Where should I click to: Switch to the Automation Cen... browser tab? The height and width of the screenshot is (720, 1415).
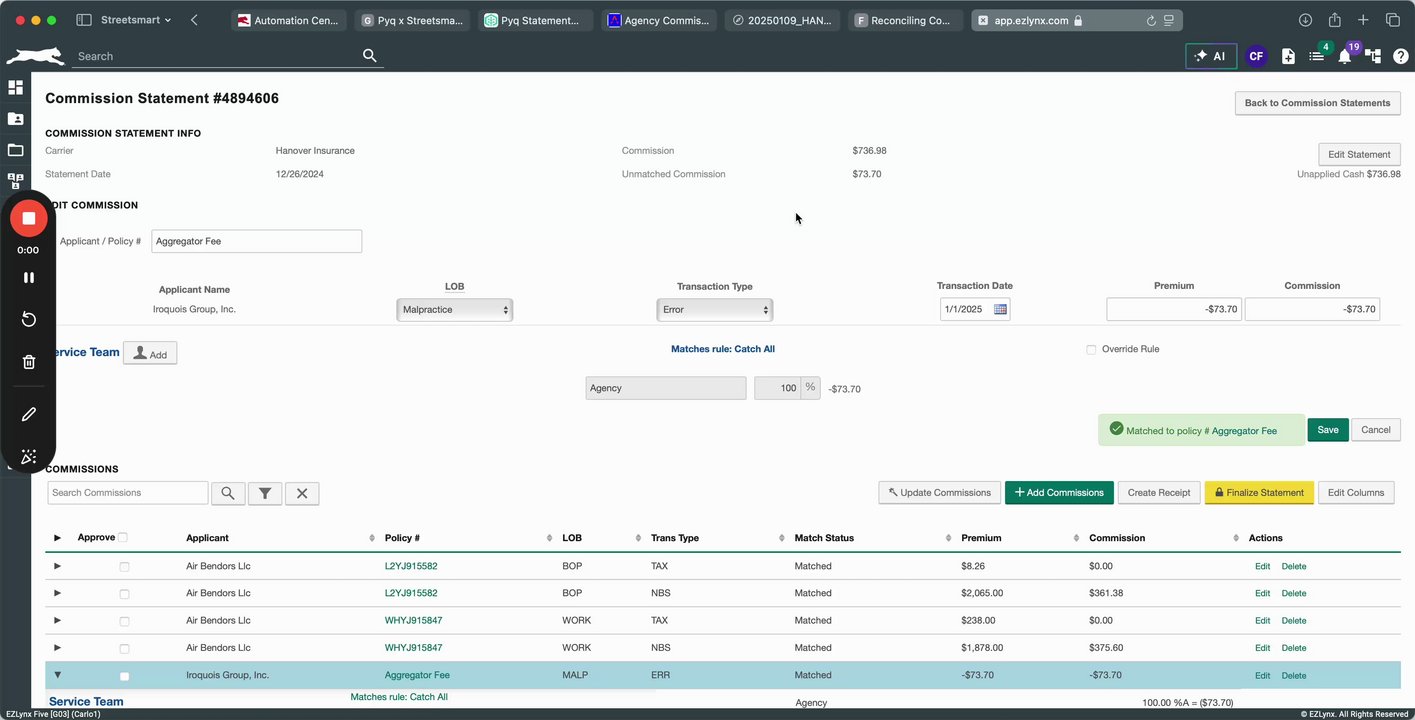[x=289, y=20]
